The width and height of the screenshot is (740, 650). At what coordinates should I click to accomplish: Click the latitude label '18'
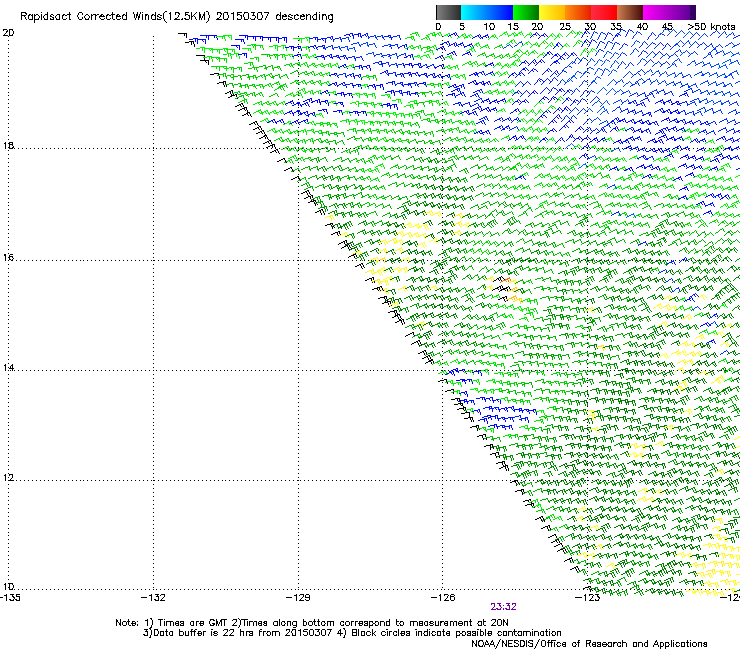point(8,145)
